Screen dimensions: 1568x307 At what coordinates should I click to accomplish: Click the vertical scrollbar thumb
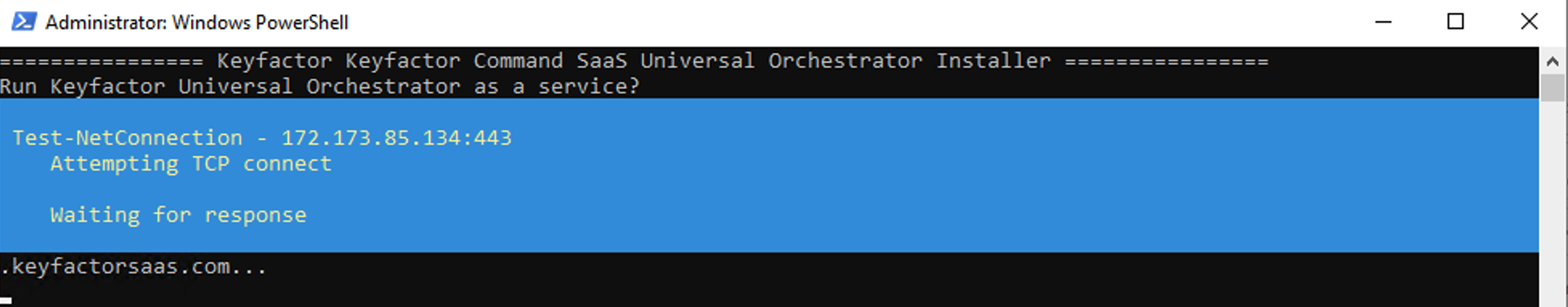pyautogui.click(x=1552, y=88)
